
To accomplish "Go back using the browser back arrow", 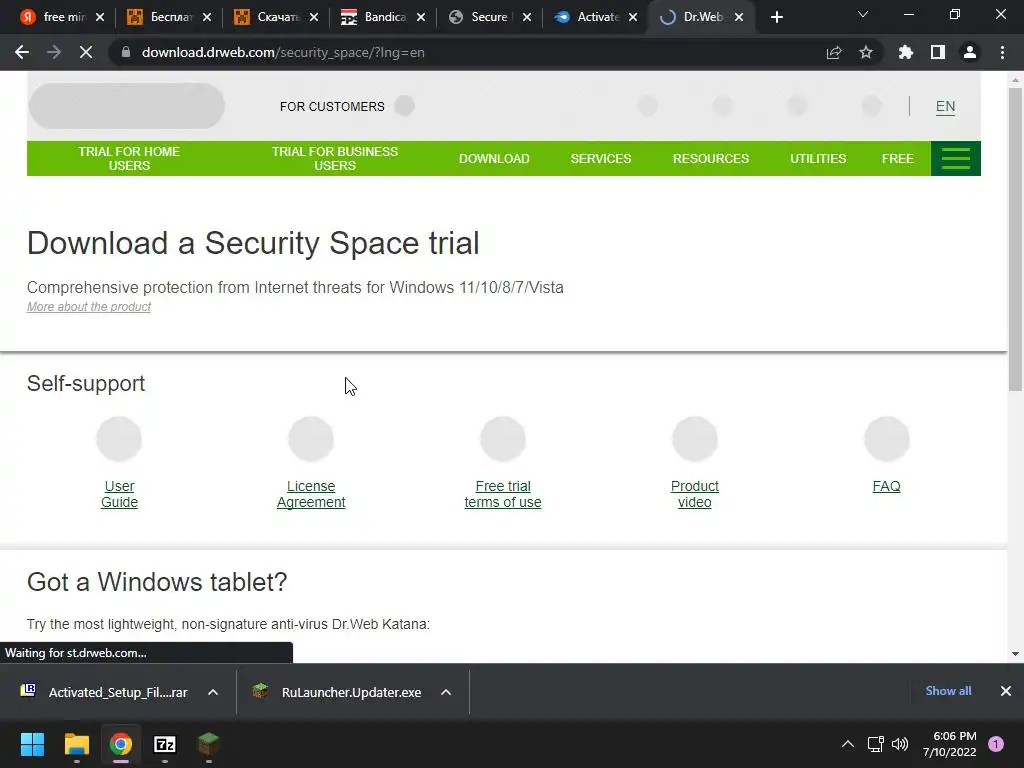I will tap(22, 52).
